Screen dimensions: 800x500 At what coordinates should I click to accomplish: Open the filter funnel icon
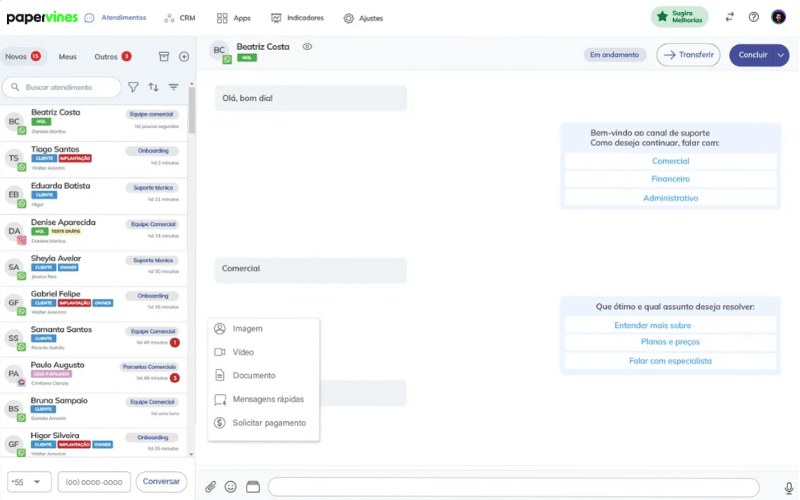point(133,87)
